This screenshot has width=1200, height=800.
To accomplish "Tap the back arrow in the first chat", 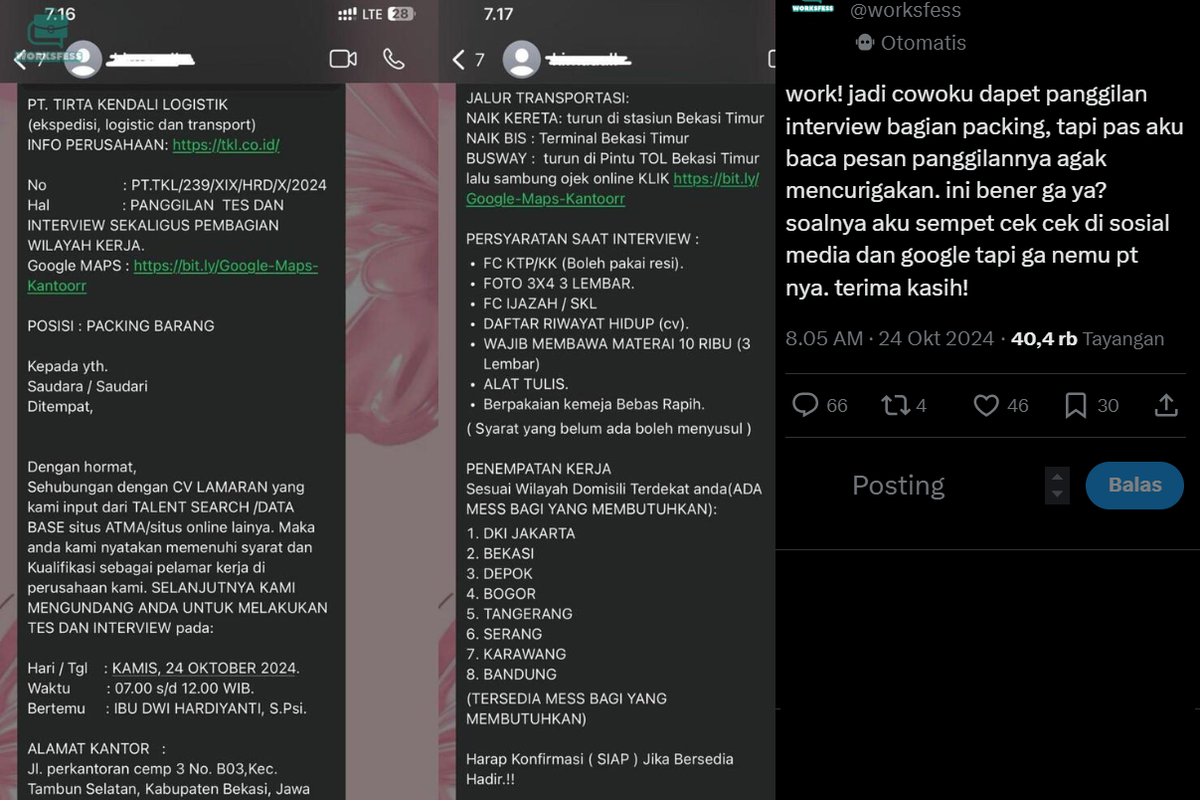I will pyautogui.click(x=20, y=58).
